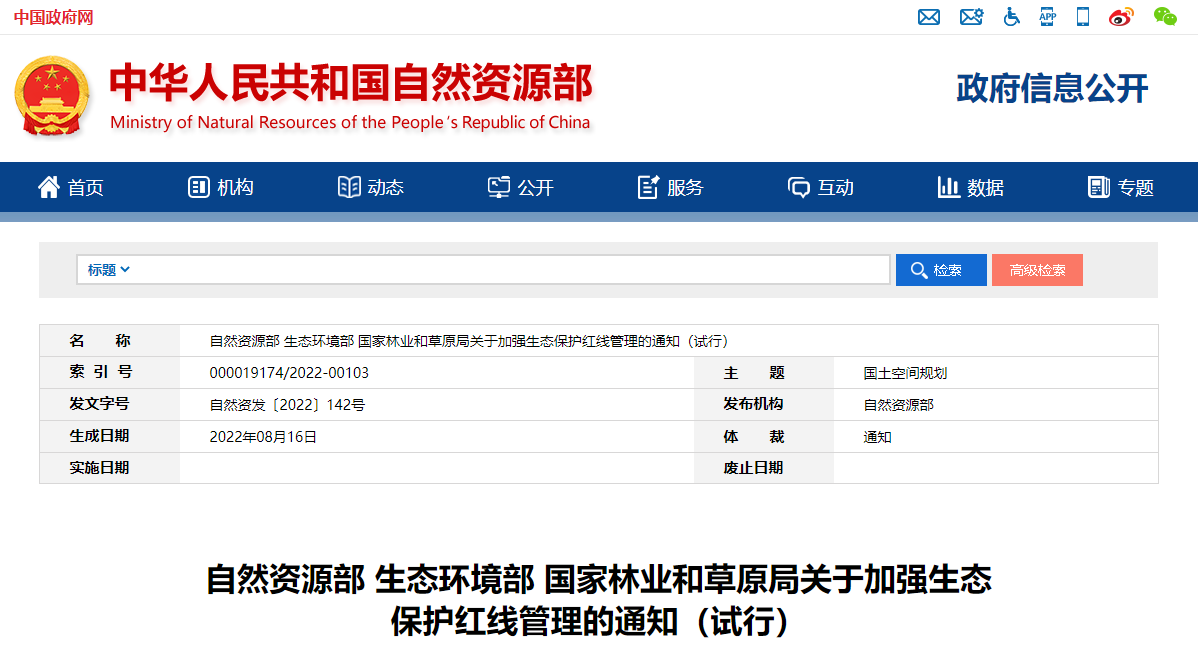Click the 检索 search button
The image size is (1198, 660).
coord(941,269)
